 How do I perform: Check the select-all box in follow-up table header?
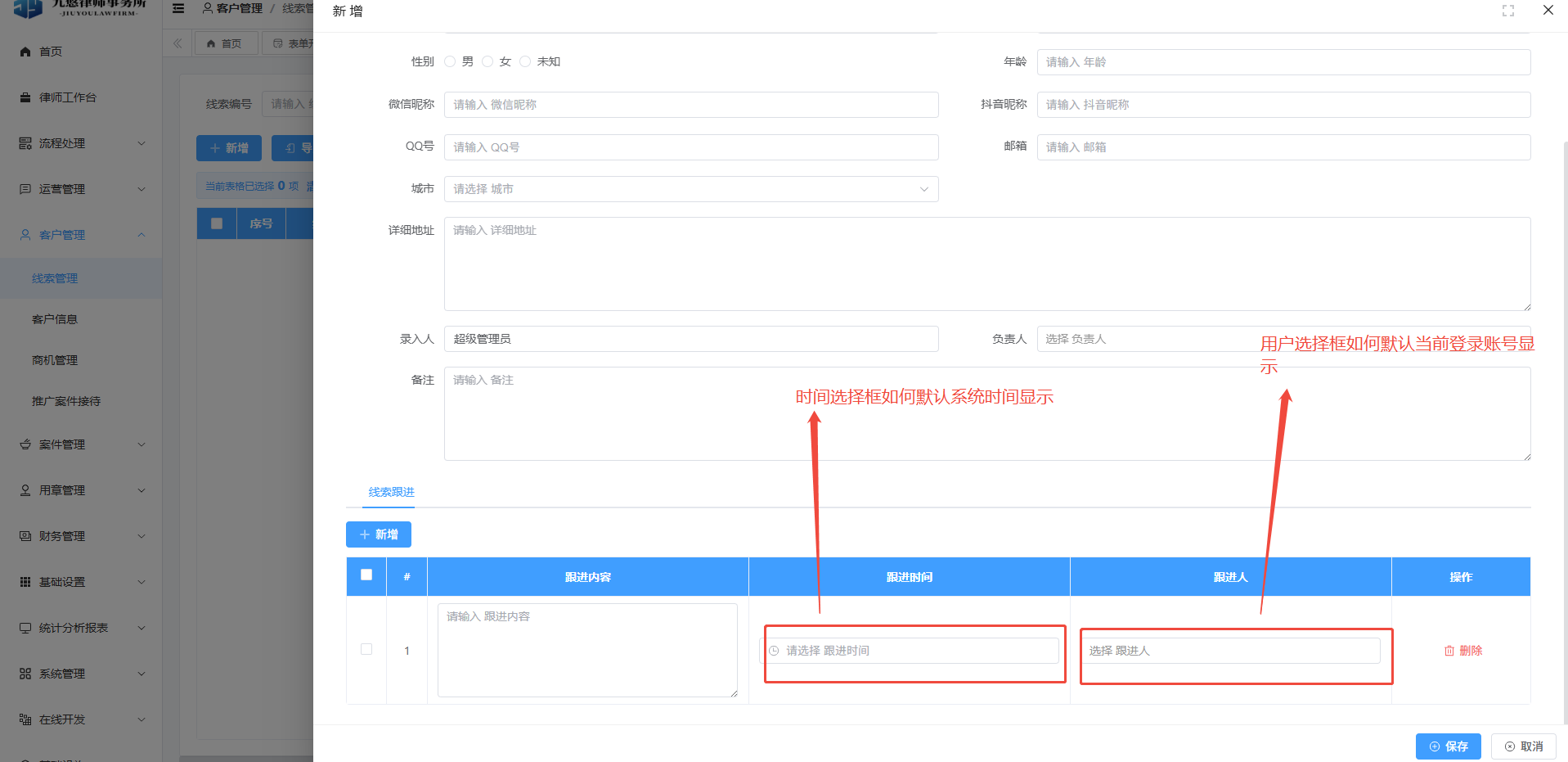tap(366, 575)
